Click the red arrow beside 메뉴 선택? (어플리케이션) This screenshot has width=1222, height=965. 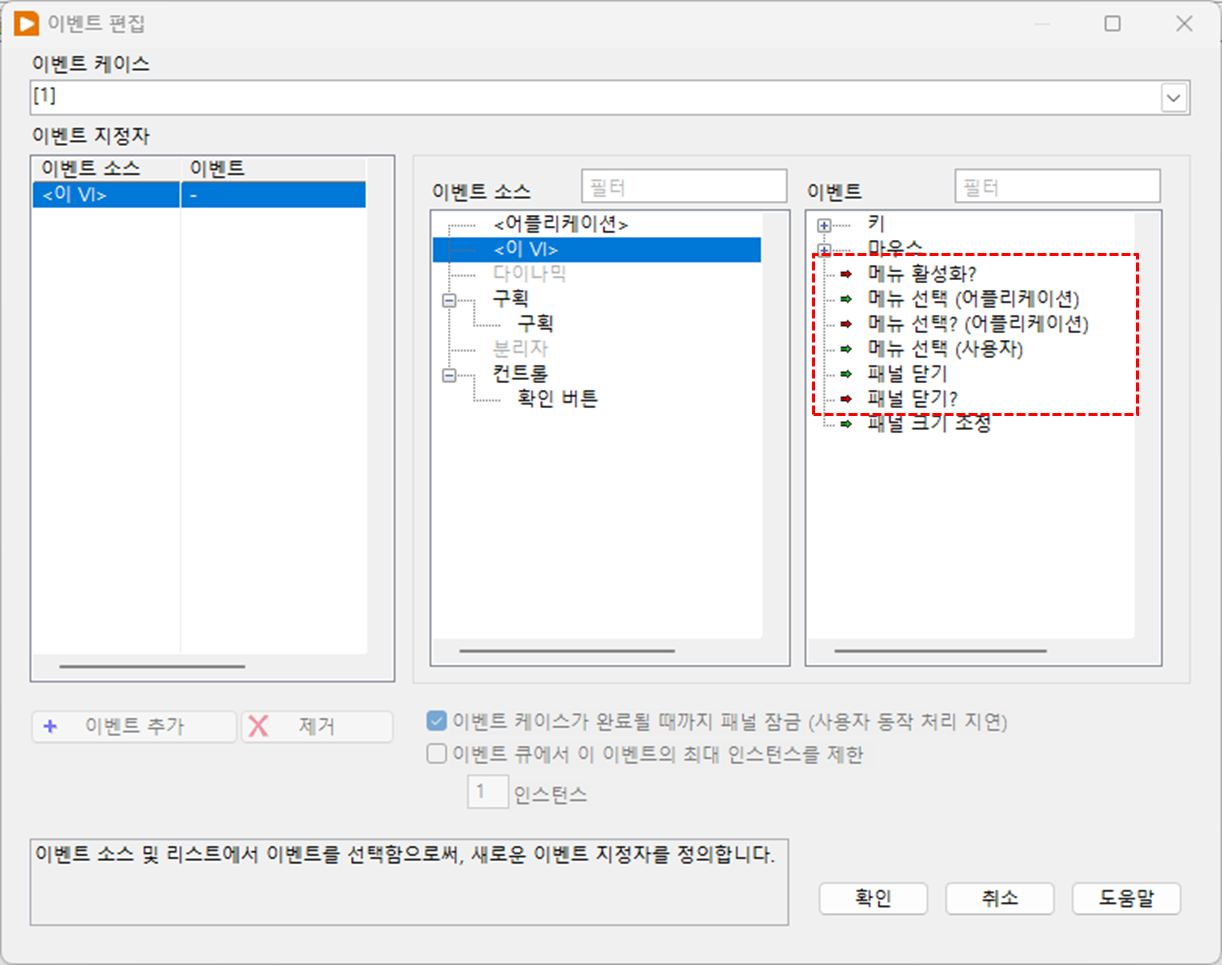[x=846, y=324]
